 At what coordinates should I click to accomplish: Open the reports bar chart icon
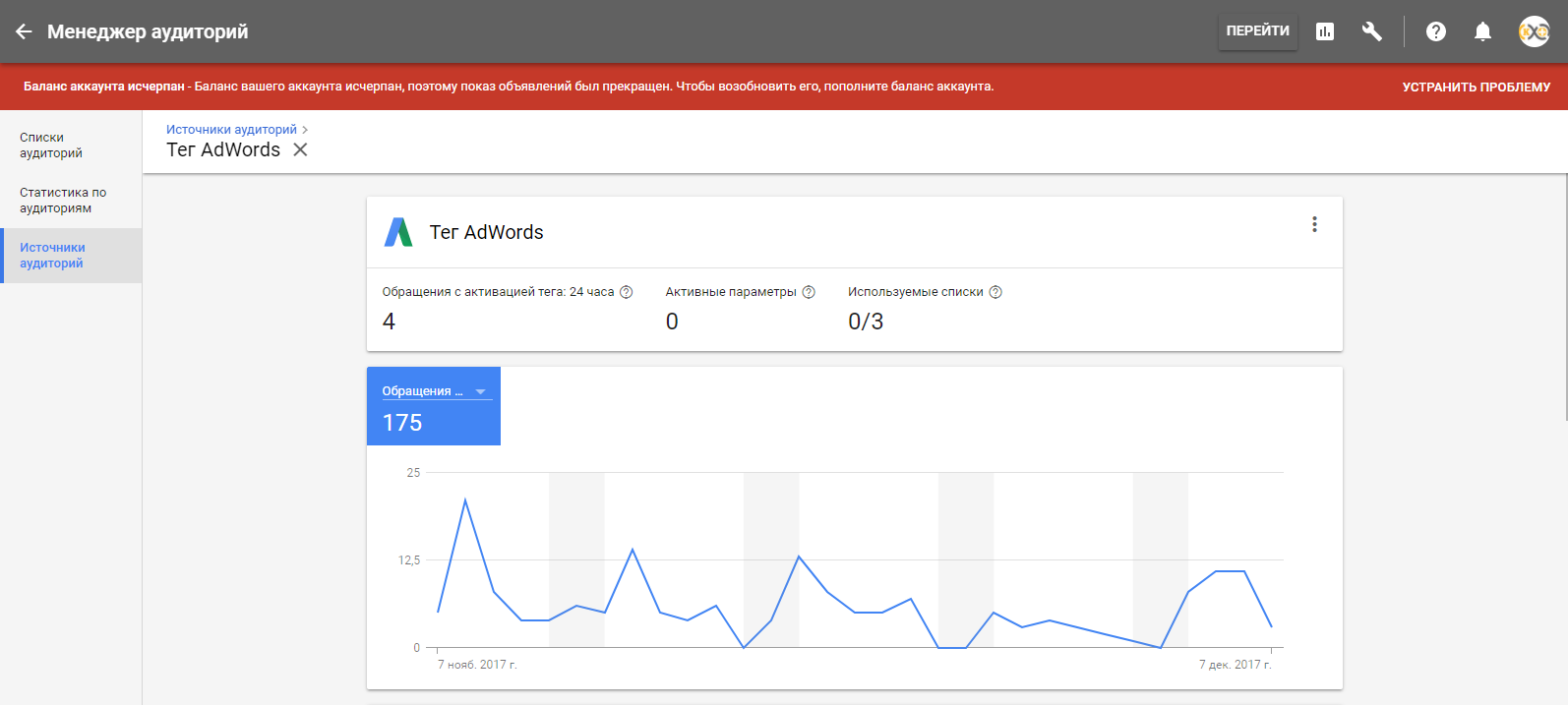1325,31
